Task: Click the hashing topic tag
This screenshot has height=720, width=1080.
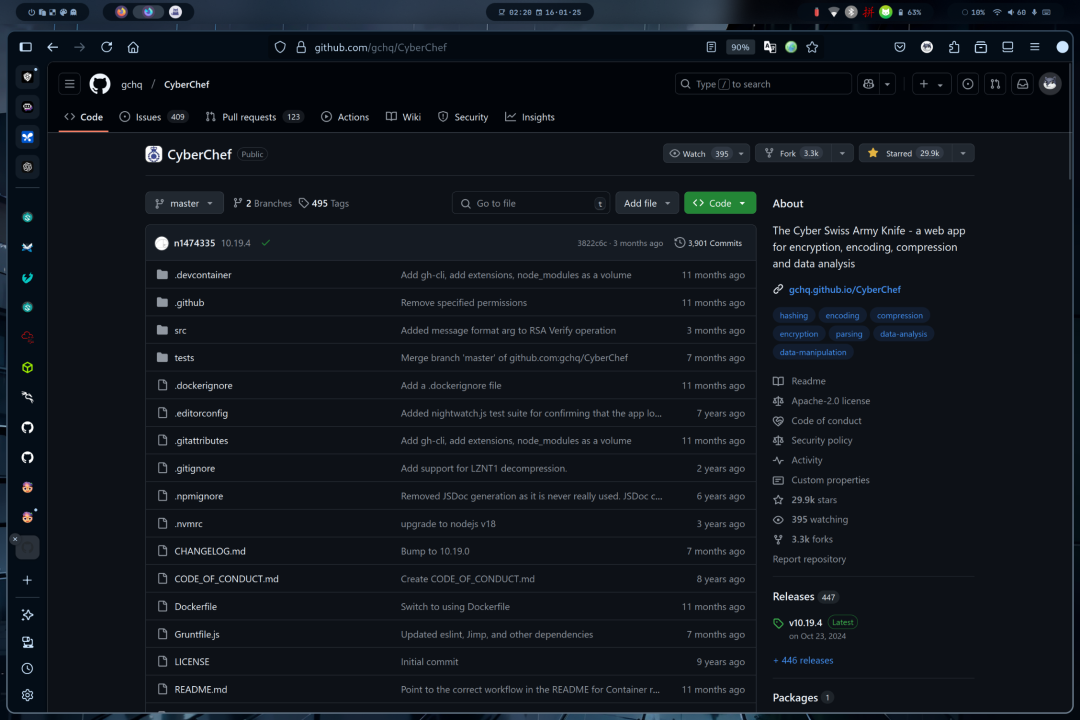Action: (793, 316)
